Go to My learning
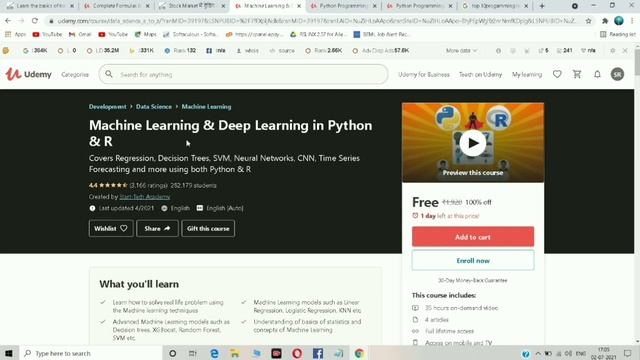The height and width of the screenshot is (360, 640). coord(527,74)
